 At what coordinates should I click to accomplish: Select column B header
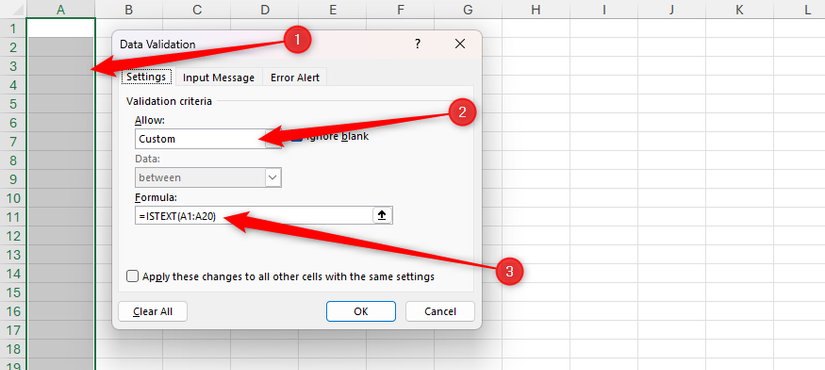coord(129,9)
